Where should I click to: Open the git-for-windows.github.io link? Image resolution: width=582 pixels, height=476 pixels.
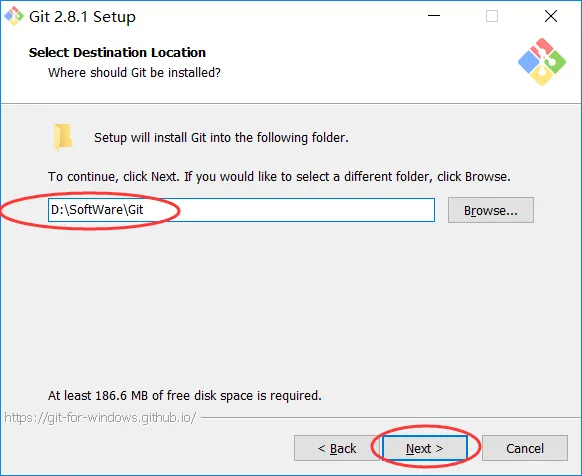point(100,418)
